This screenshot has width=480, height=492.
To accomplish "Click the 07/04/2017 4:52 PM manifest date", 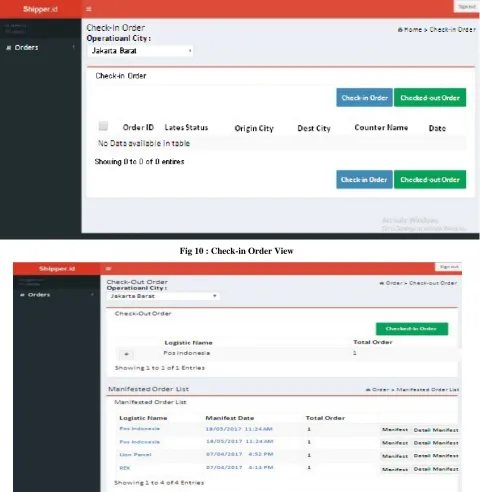I will pyautogui.click(x=239, y=454).
